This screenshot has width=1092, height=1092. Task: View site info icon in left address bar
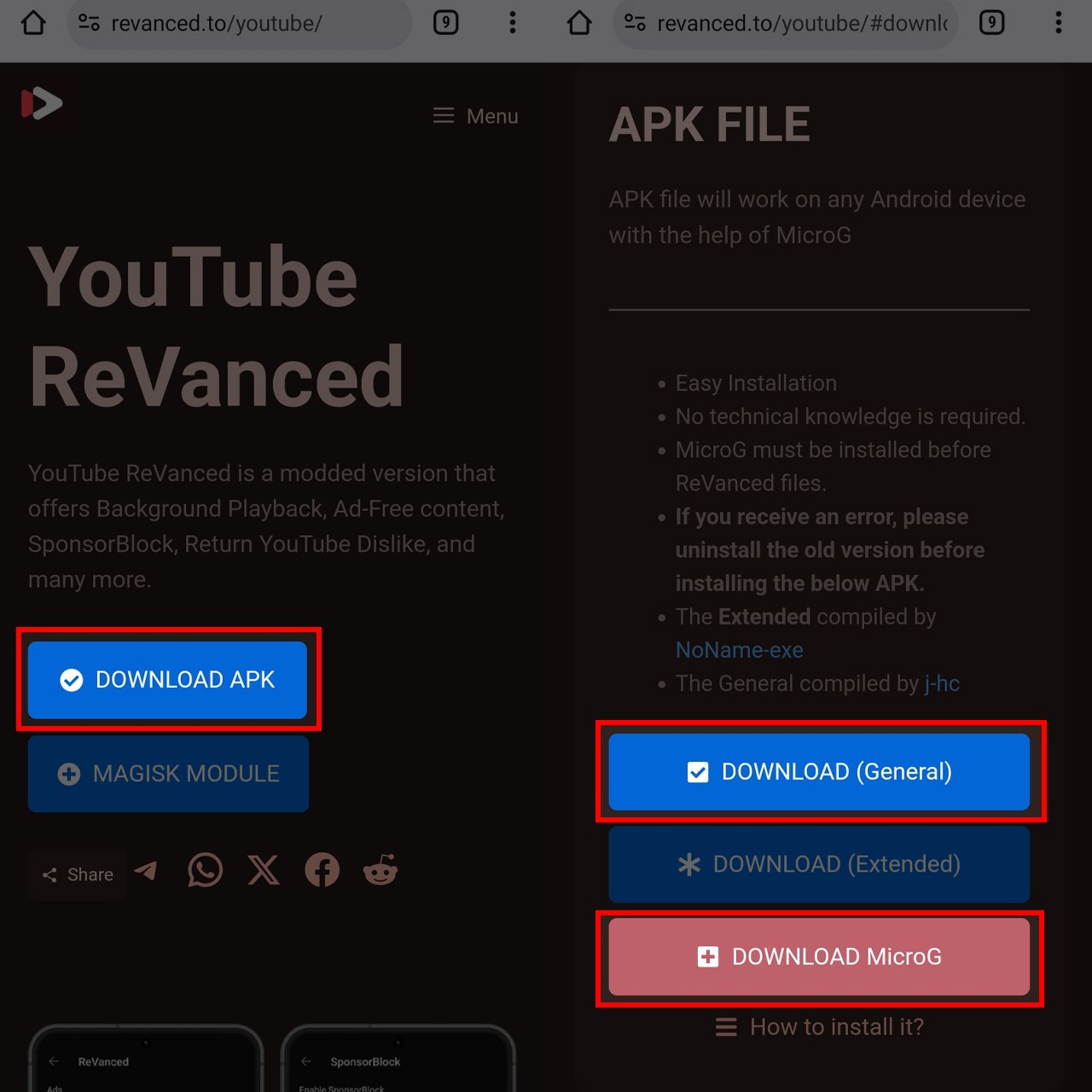click(89, 22)
